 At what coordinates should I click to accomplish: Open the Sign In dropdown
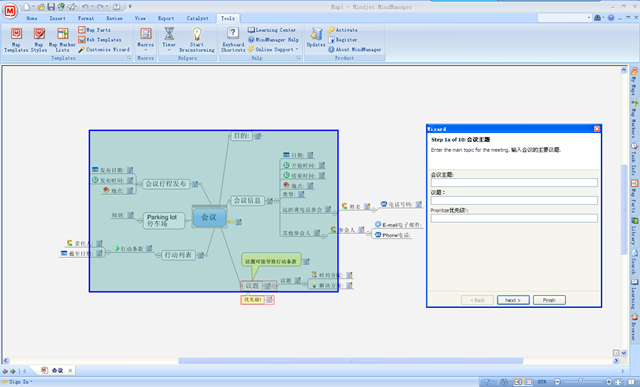coord(18,382)
